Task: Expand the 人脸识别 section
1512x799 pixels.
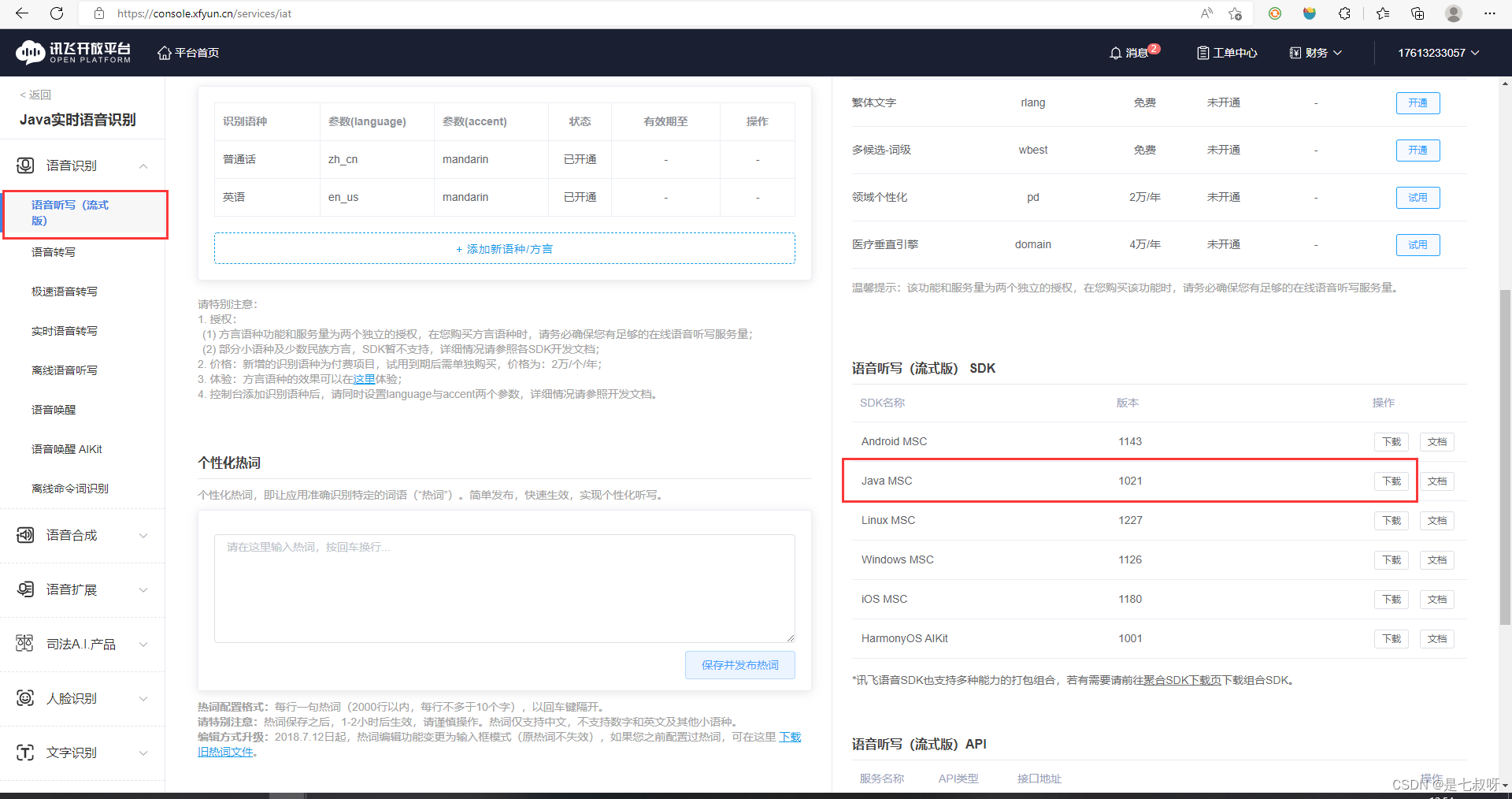Action: pyautogui.click(x=83, y=699)
